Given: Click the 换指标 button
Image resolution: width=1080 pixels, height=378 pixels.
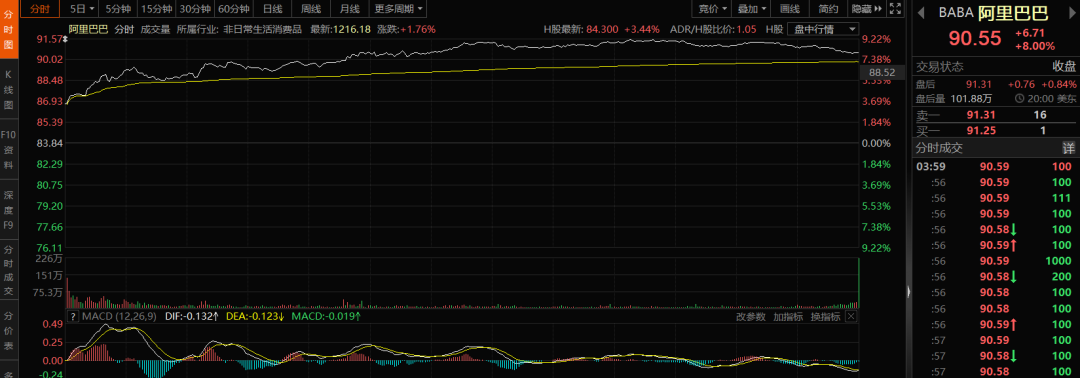Looking at the screenshot, I should (825, 317).
